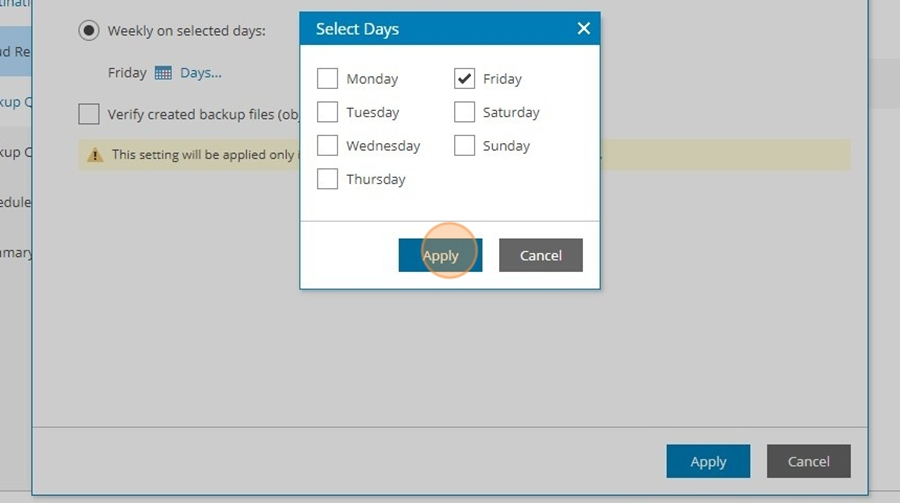The height and width of the screenshot is (503, 900).
Task: Enable the Wednesday checkbox
Action: click(x=327, y=145)
